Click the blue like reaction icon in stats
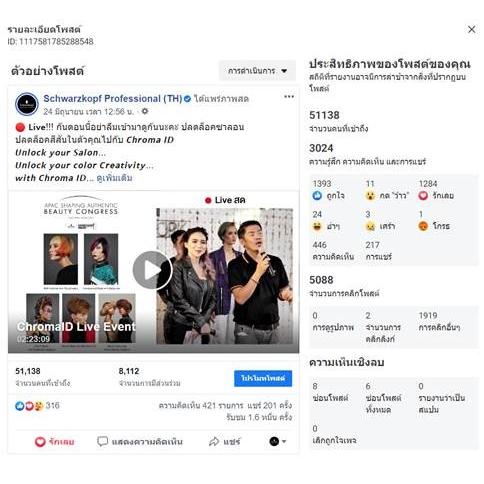The image size is (484, 484). pos(317,196)
